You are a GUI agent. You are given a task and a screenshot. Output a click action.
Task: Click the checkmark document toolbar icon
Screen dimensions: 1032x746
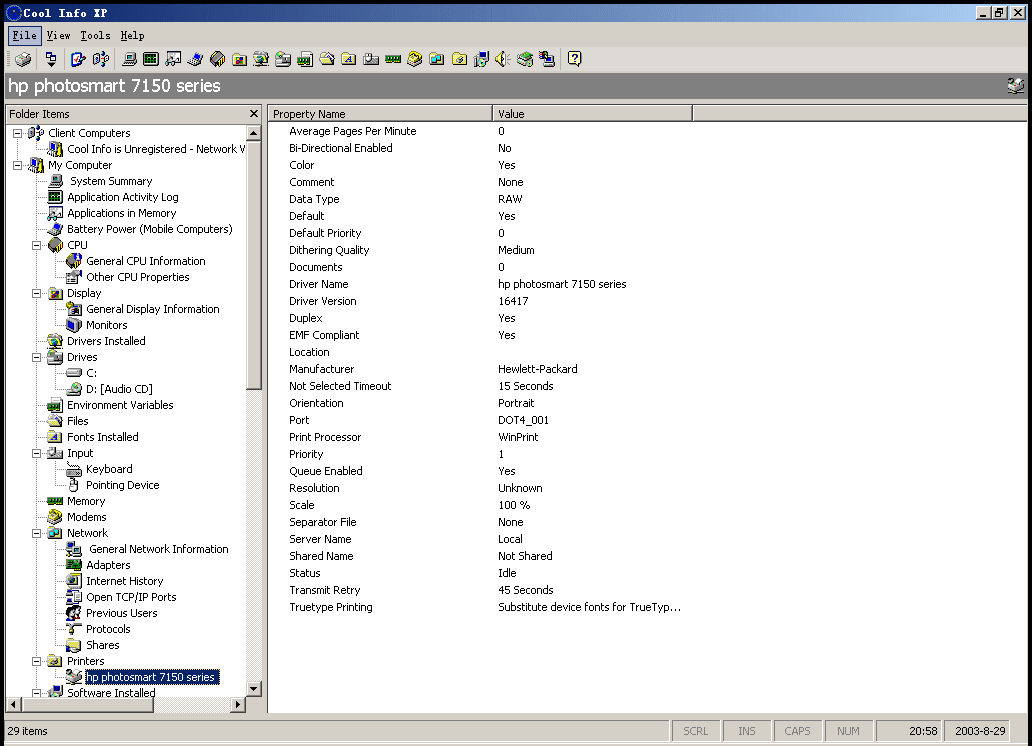coord(78,59)
